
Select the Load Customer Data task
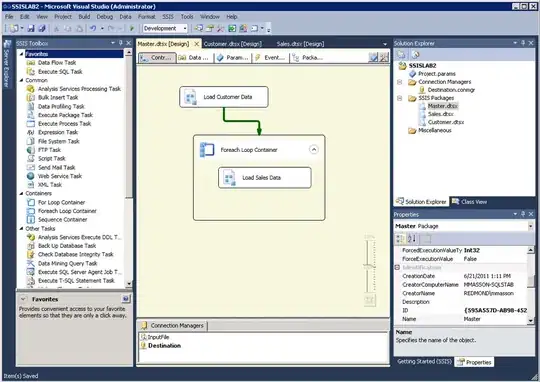(x=224, y=97)
